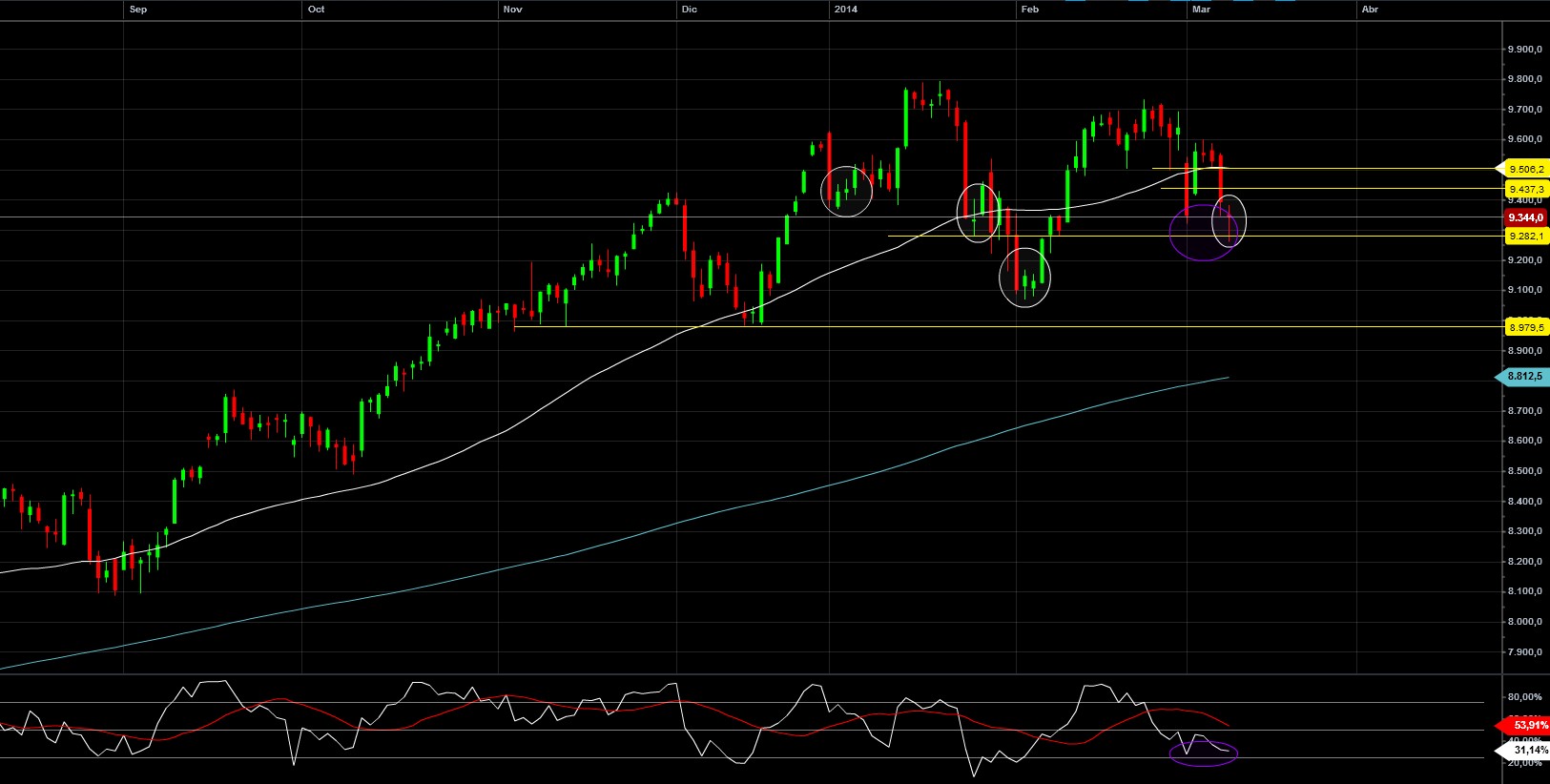This screenshot has height=784, width=1550.
Task: Click the 8.700,0 price axis label
Action: pos(1525,410)
